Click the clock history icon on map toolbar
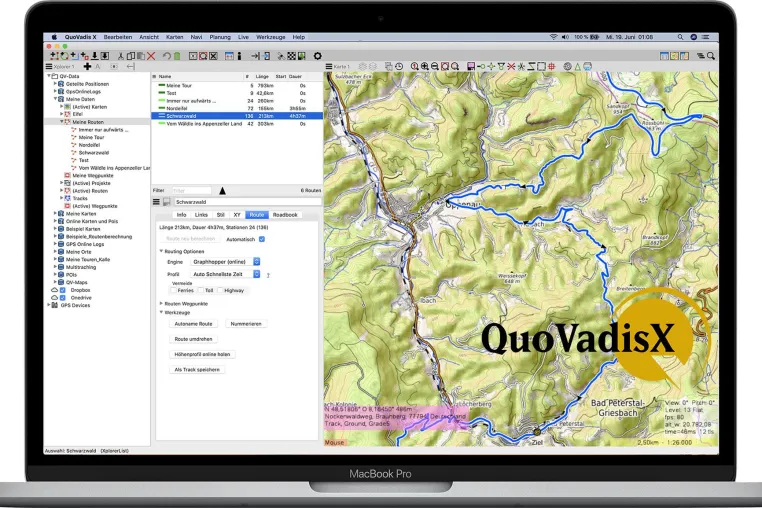Image resolution: width=762 pixels, height=508 pixels. pos(399,67)
